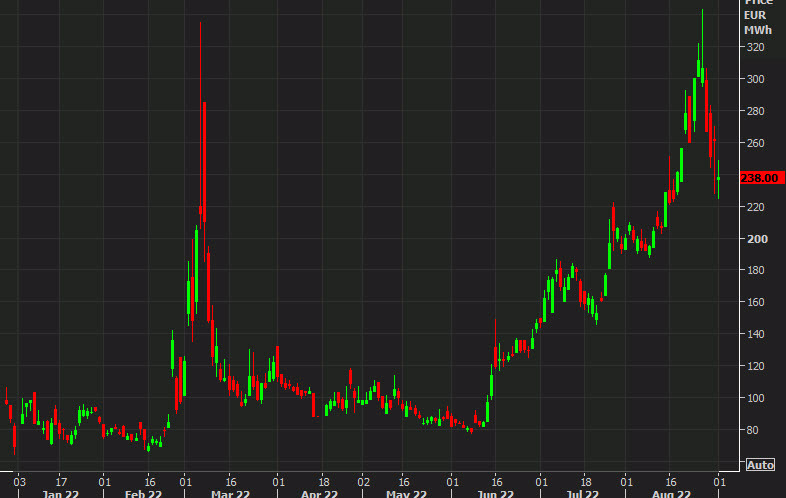
Task: Click the 238.00 current price label
Action: click(x=762, y=178)
